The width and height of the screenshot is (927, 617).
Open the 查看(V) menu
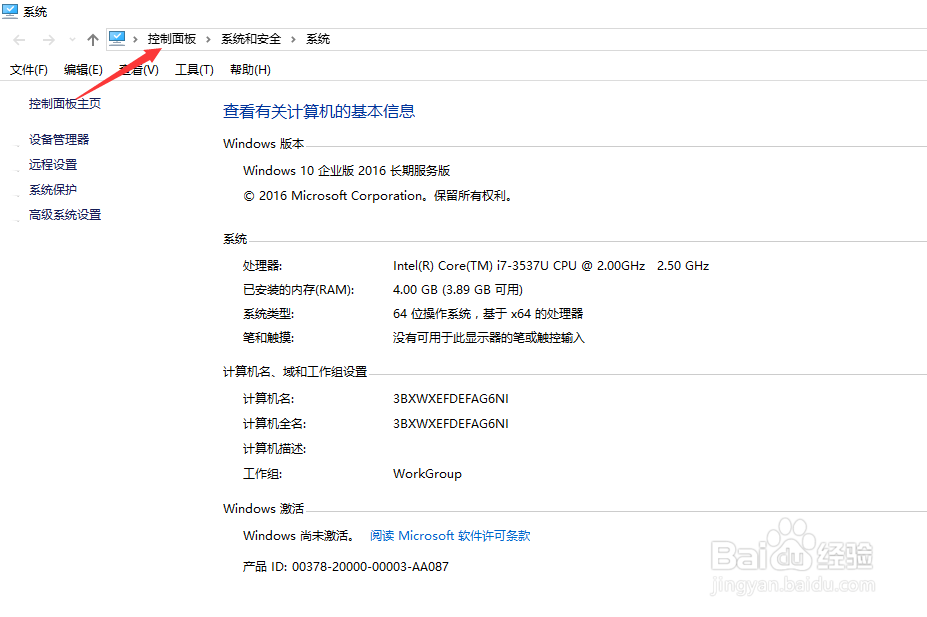point(137,69)
